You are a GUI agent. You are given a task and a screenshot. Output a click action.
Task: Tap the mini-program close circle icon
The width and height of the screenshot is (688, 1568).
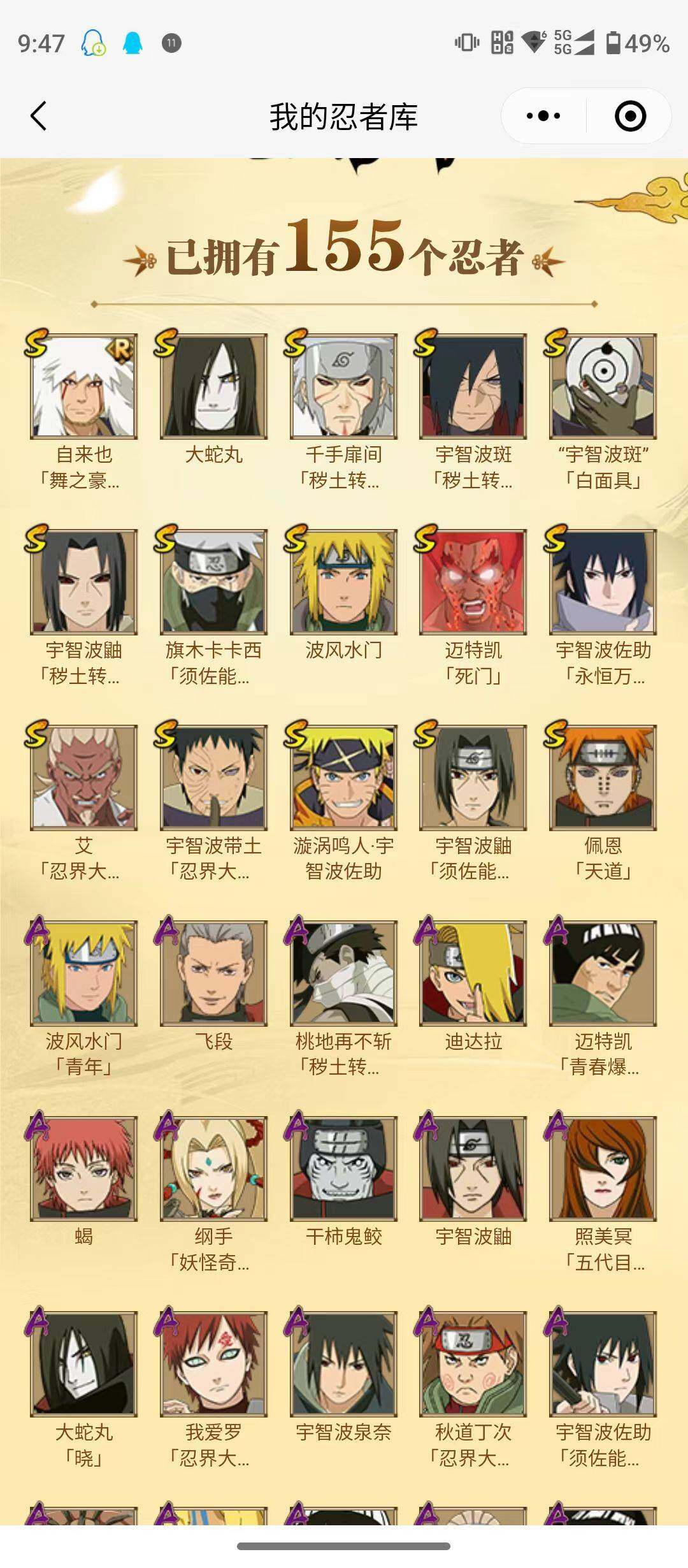tap(630, 116)
